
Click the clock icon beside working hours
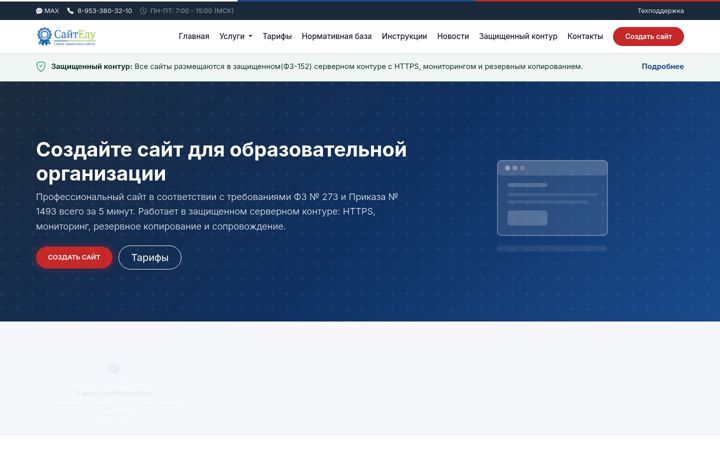click(143, 11)
